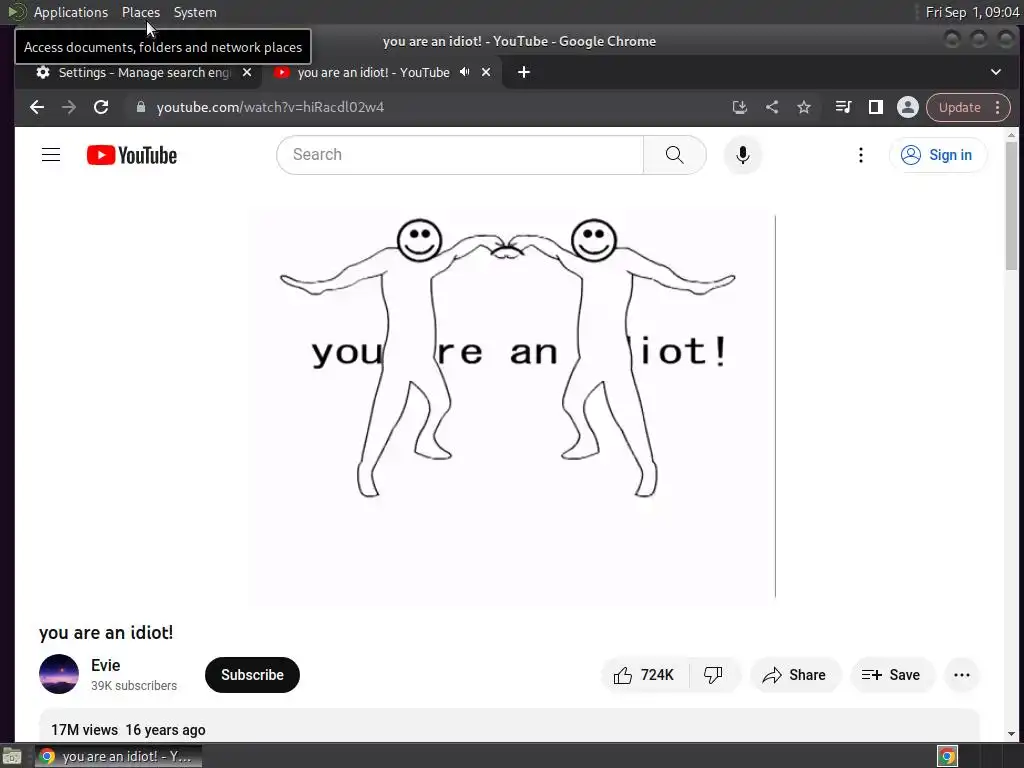Open a new tab with plus button
This screenshot has height=768, width=1024.
524,72
